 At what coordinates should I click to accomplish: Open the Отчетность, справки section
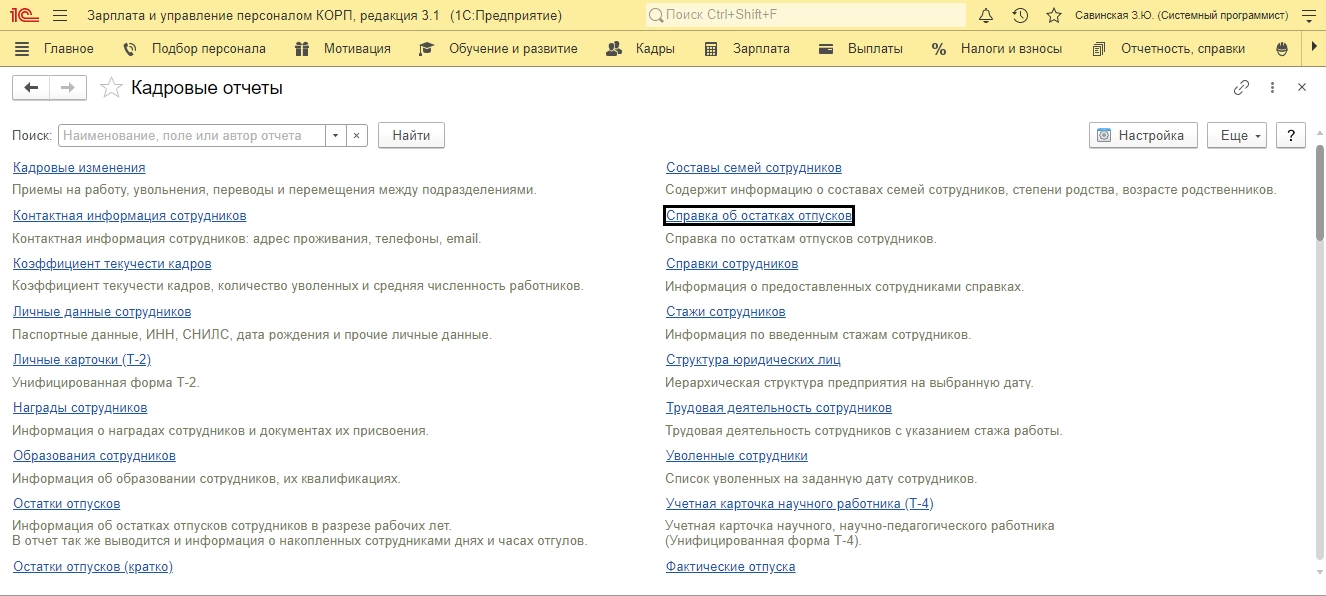tap(1169, 48)
